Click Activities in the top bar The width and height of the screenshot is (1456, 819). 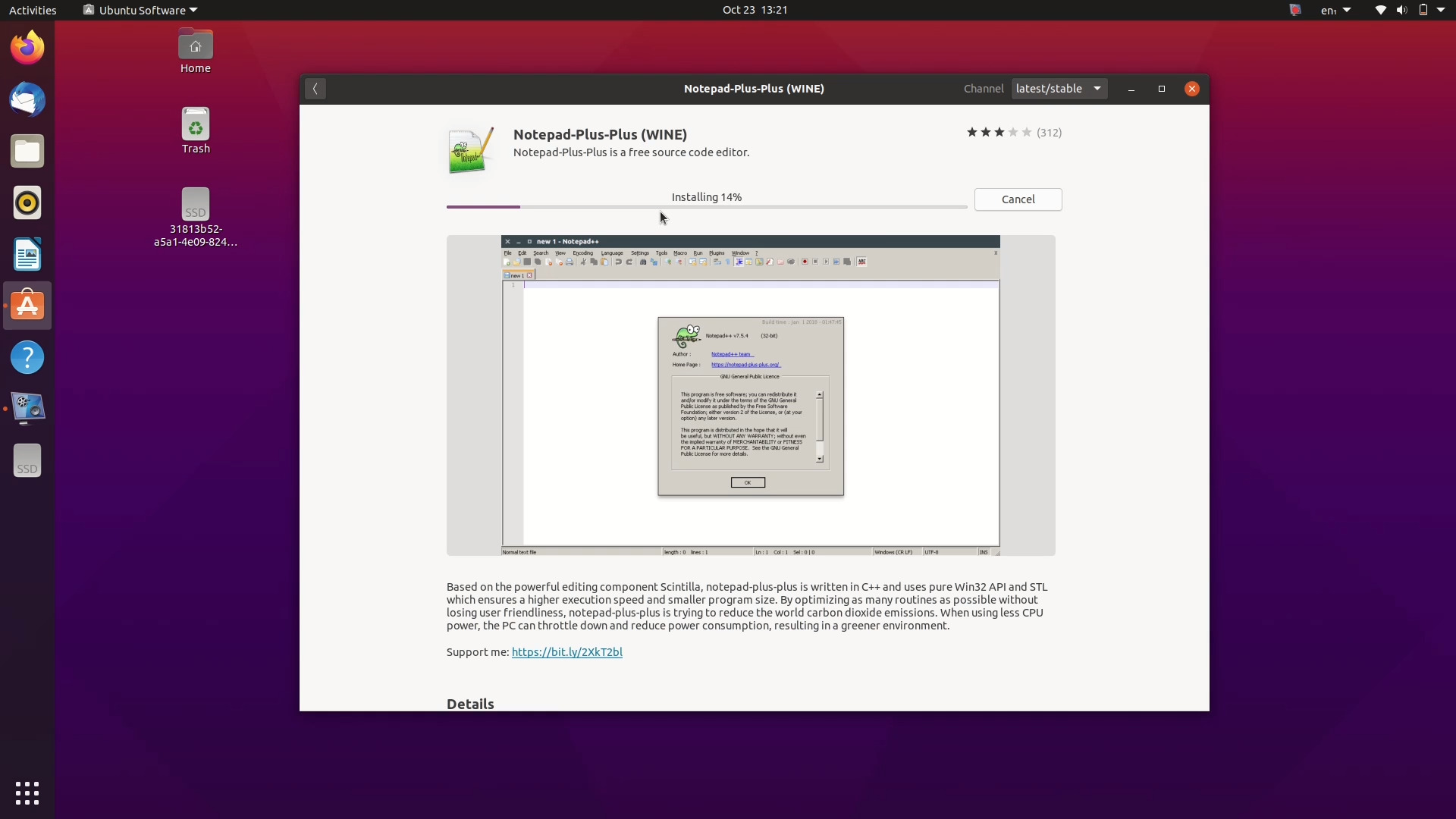coord(33,10)
